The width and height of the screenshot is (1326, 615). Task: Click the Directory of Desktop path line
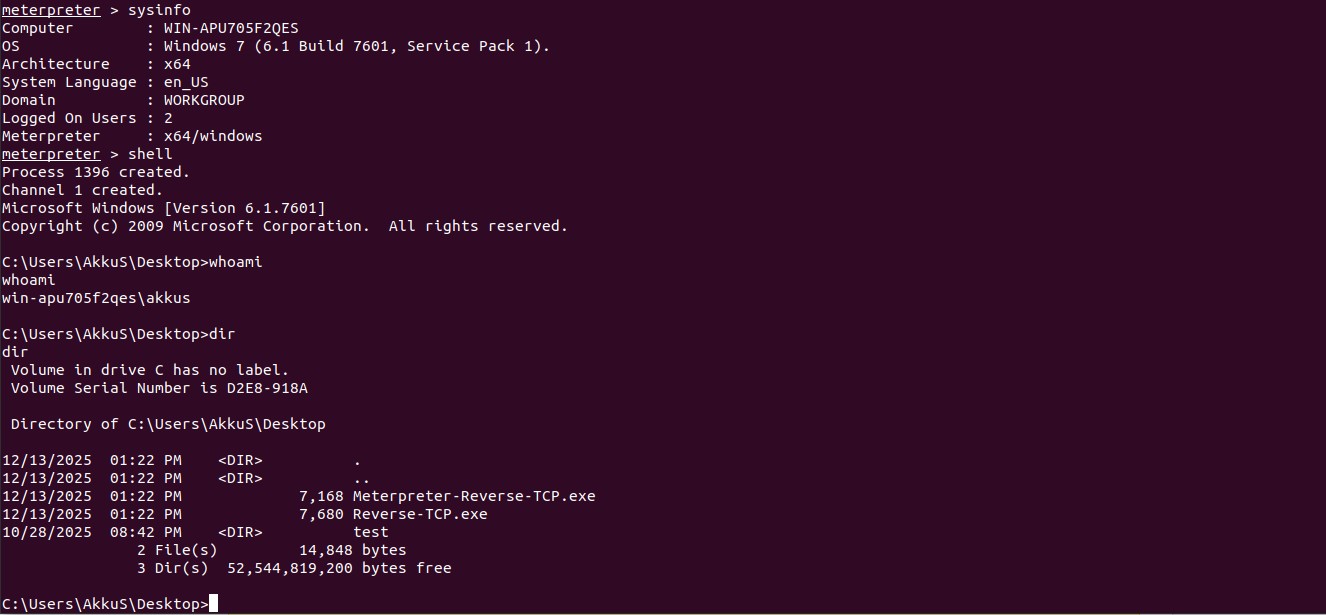(168, 424)
